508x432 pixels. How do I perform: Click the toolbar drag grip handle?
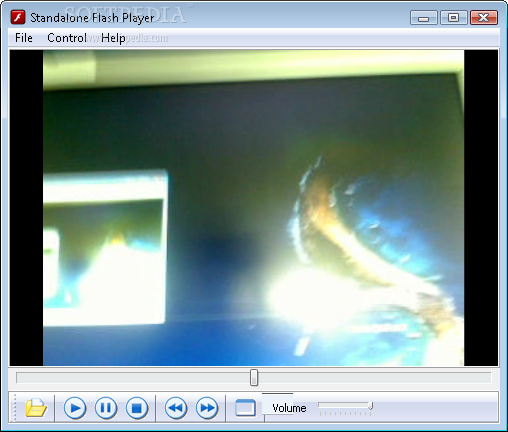point(14,407)
